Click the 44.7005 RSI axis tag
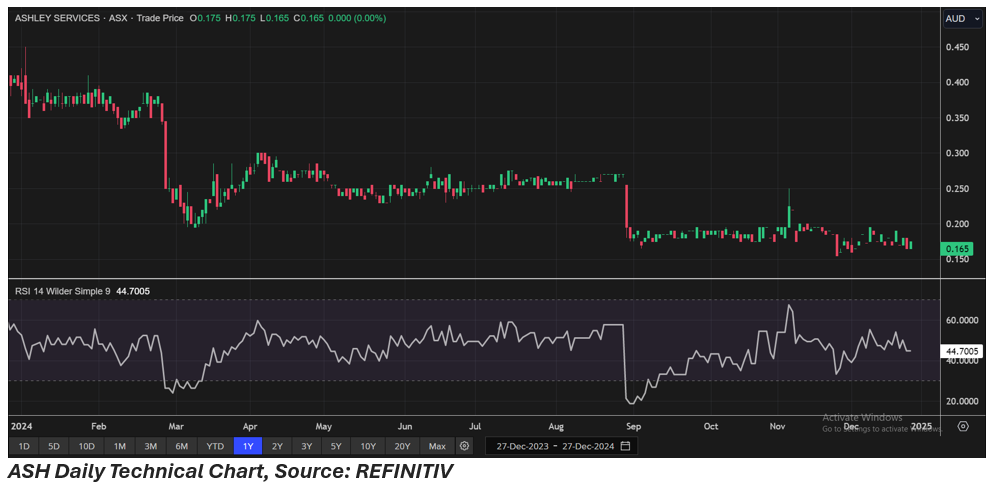996x485 pixels. 962,351
